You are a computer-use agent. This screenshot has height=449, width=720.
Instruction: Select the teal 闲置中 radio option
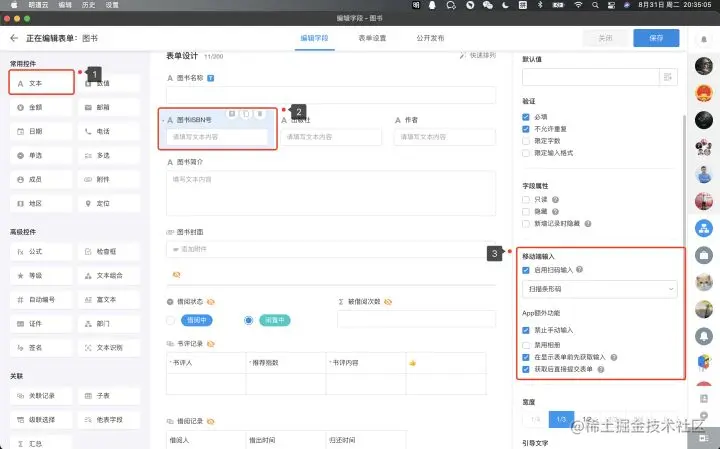tap(248, 320)
